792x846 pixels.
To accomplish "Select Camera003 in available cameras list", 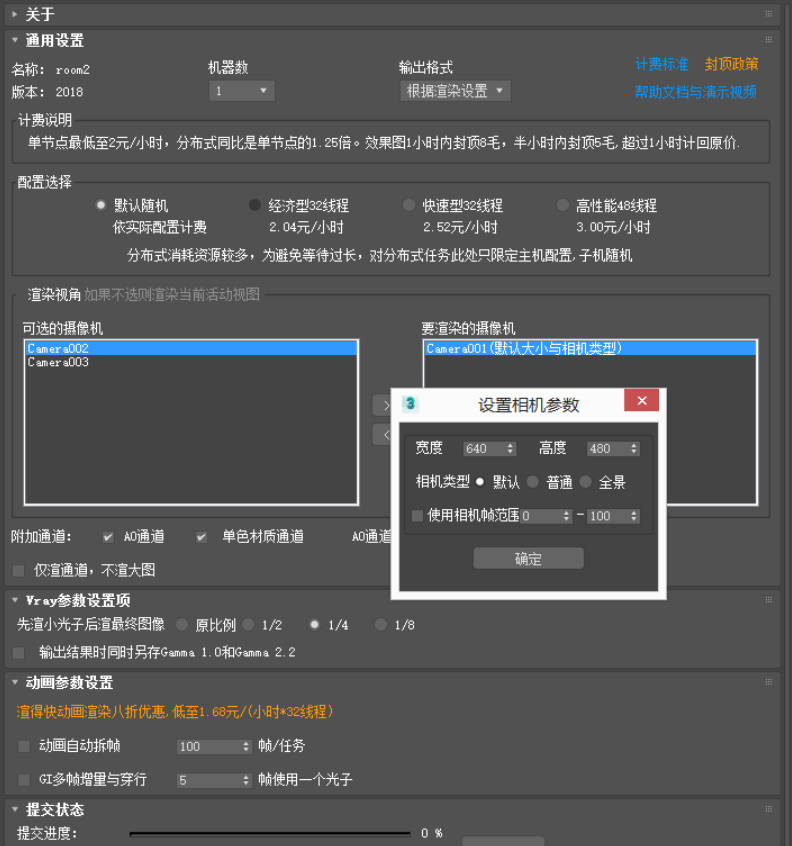I will (x=58, y=363).
